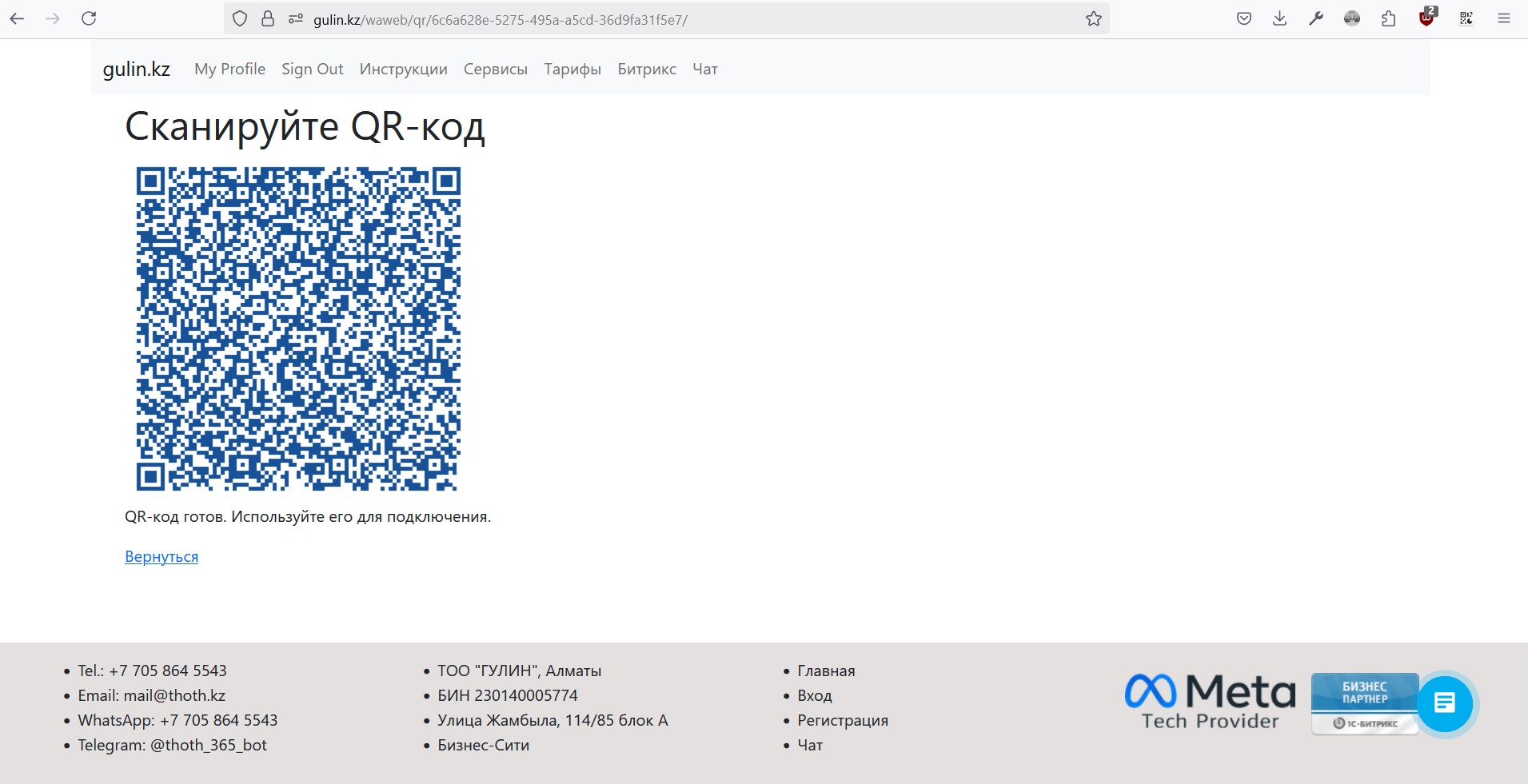The height and width of the screenshot is (784, 1528).
Task: Open the Регистрация footer link
Action: 843,721
